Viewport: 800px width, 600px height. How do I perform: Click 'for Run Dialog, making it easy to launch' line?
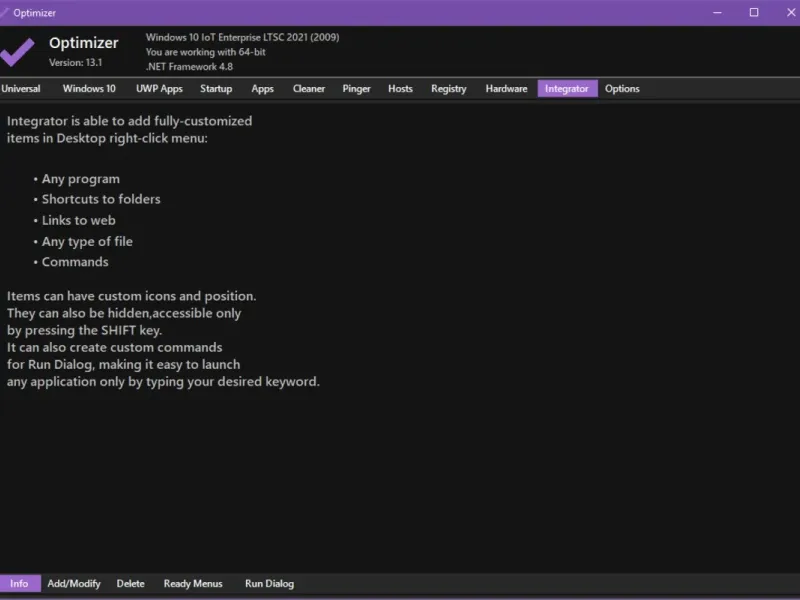(123, 365)
